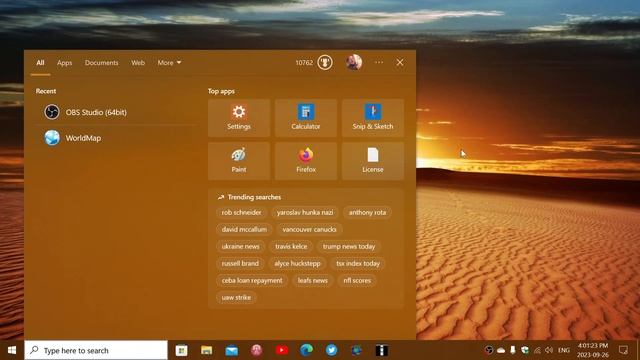Switch to the Documents tab
Viewport: 640px width, 360px height.
tap(102, 63)
